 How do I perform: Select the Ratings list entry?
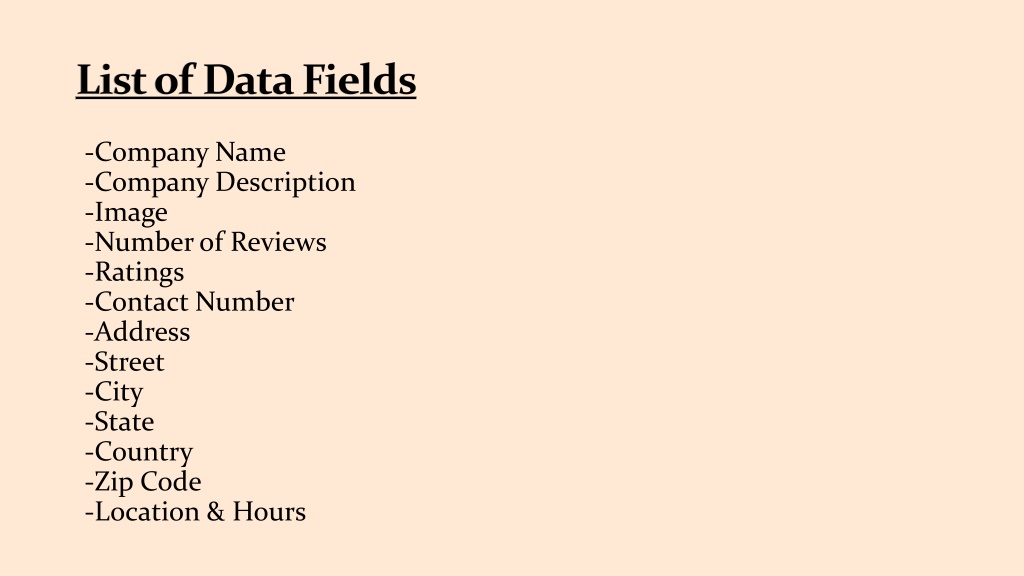[135, 272]
